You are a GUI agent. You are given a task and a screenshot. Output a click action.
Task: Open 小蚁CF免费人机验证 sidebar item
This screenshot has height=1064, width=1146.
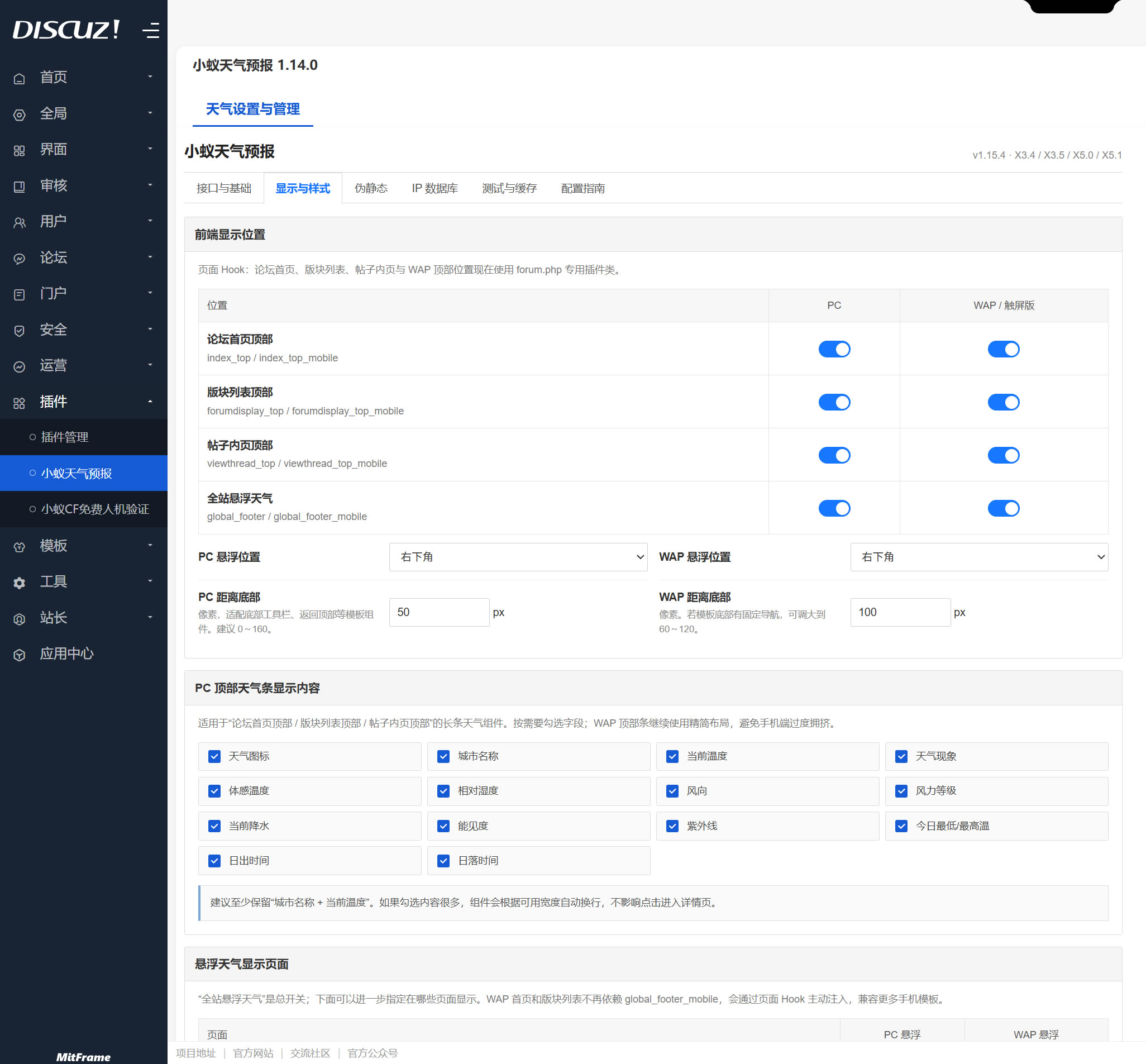[83, 509]
